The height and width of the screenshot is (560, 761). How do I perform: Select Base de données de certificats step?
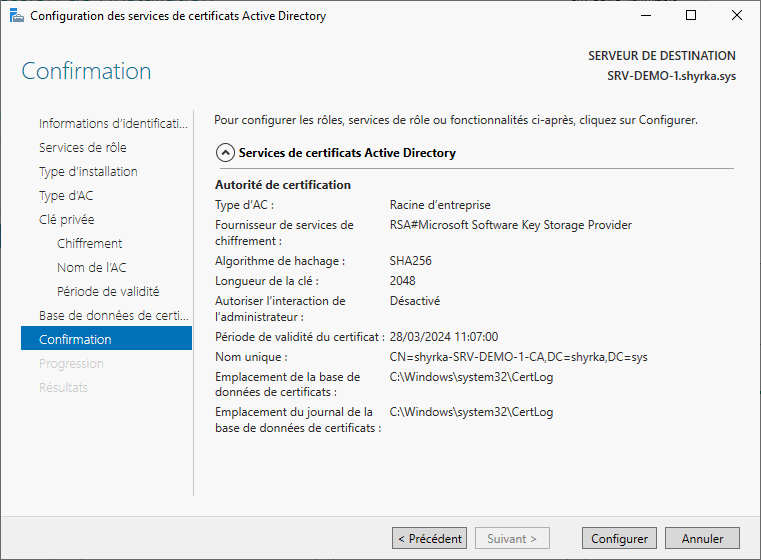[x=113, y=316]
